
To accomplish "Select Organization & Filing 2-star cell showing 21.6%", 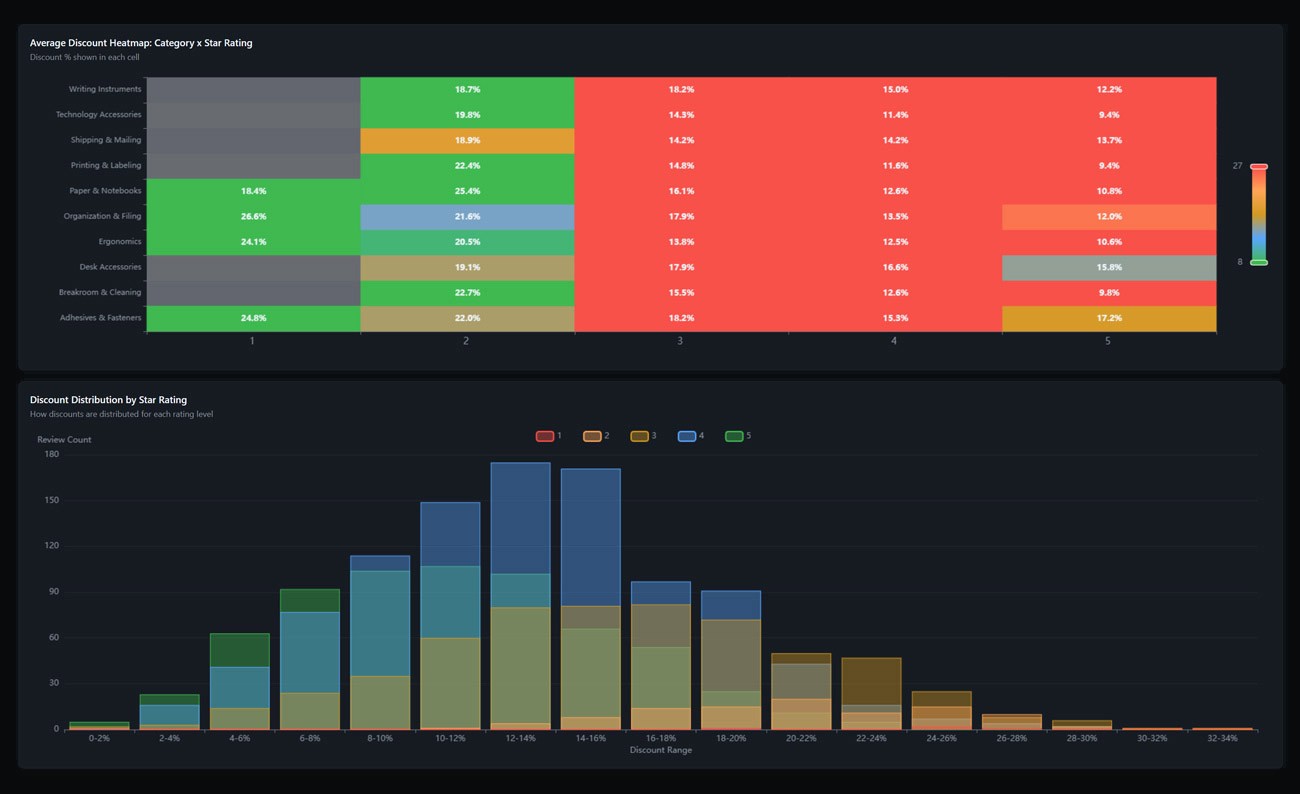I will (x=467, y=216).
